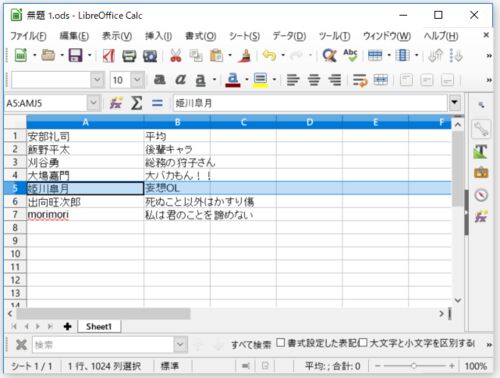
Task: Toggle print preview icon
Action: coord(150,55)
